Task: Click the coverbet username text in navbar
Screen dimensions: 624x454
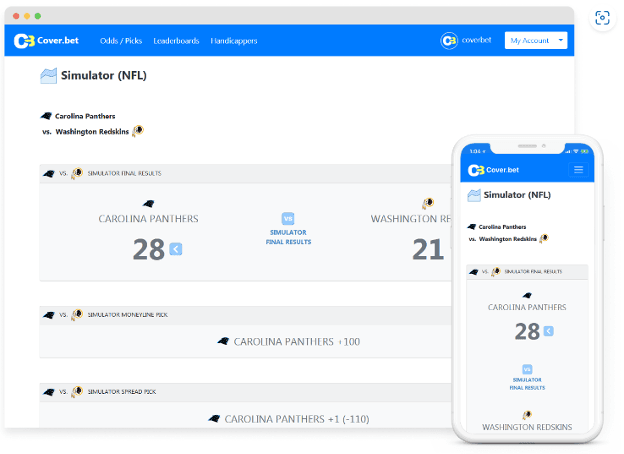Action: tap(476, 40)
